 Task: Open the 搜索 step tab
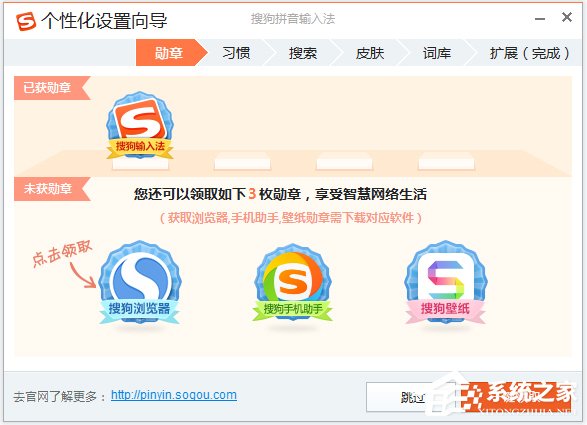point(302,53)
